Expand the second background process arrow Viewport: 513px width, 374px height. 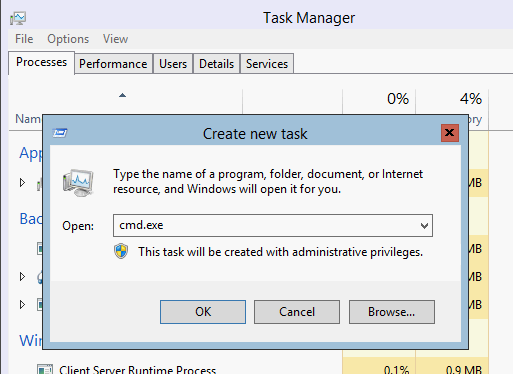click(22, 276)
